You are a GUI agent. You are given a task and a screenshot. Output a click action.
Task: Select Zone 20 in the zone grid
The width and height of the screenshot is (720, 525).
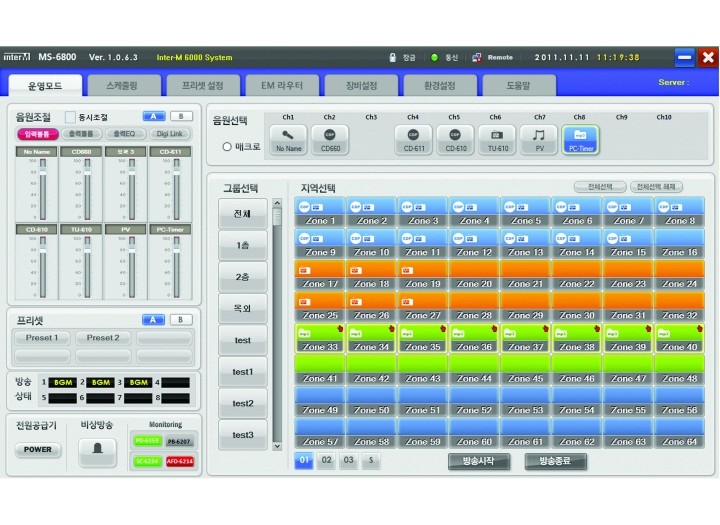pos(474,277)
